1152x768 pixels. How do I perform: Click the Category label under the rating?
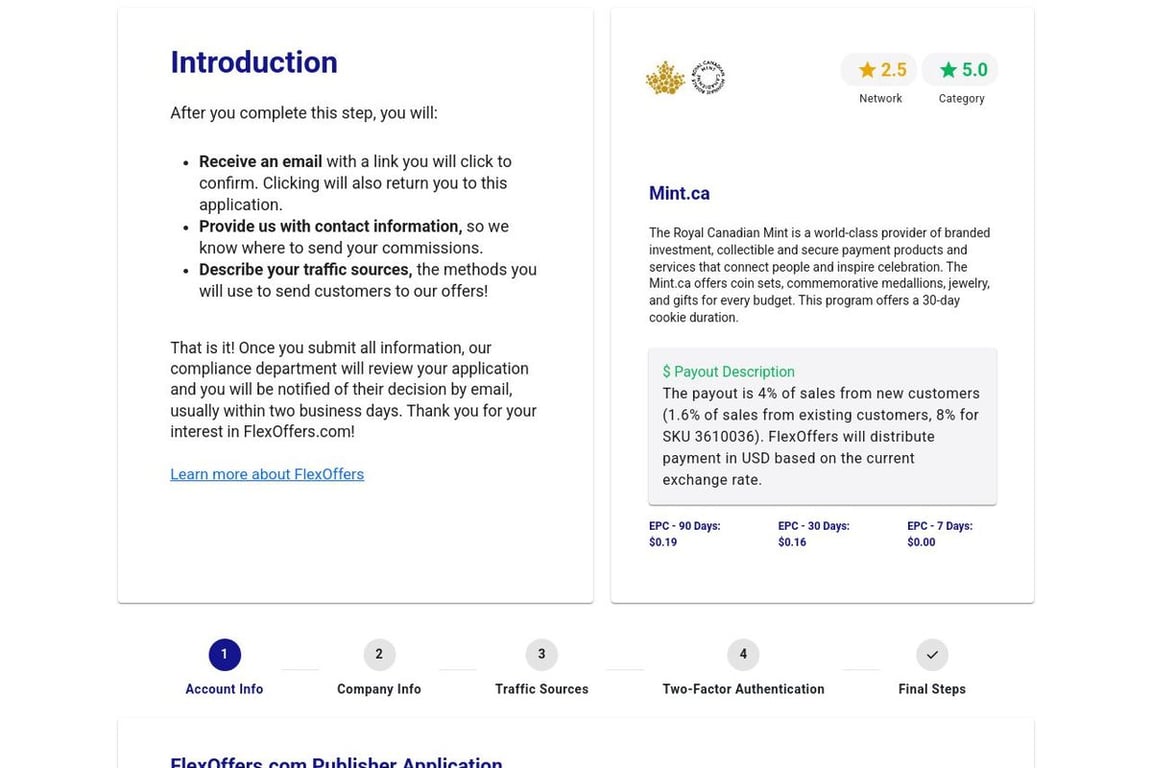pyautogui.click(x=961, y=98)
